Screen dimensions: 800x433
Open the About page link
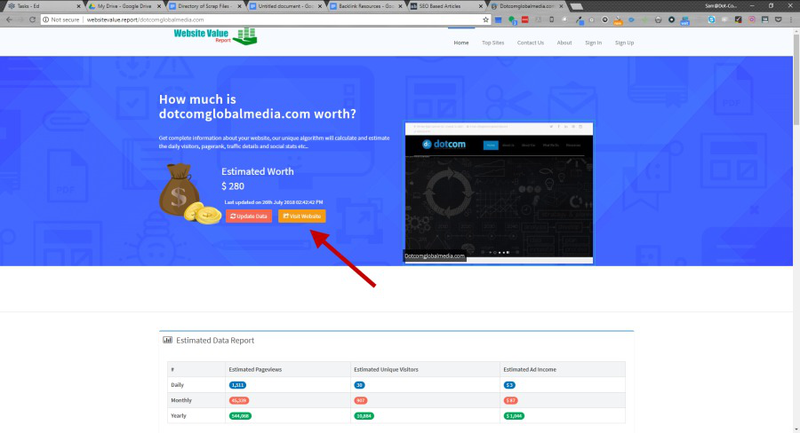click(x=564, y=43)
